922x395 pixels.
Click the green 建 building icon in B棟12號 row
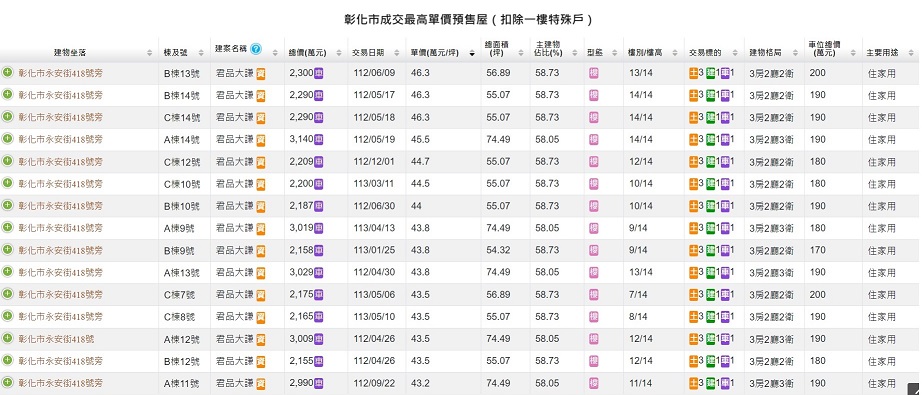coord(710,361)
